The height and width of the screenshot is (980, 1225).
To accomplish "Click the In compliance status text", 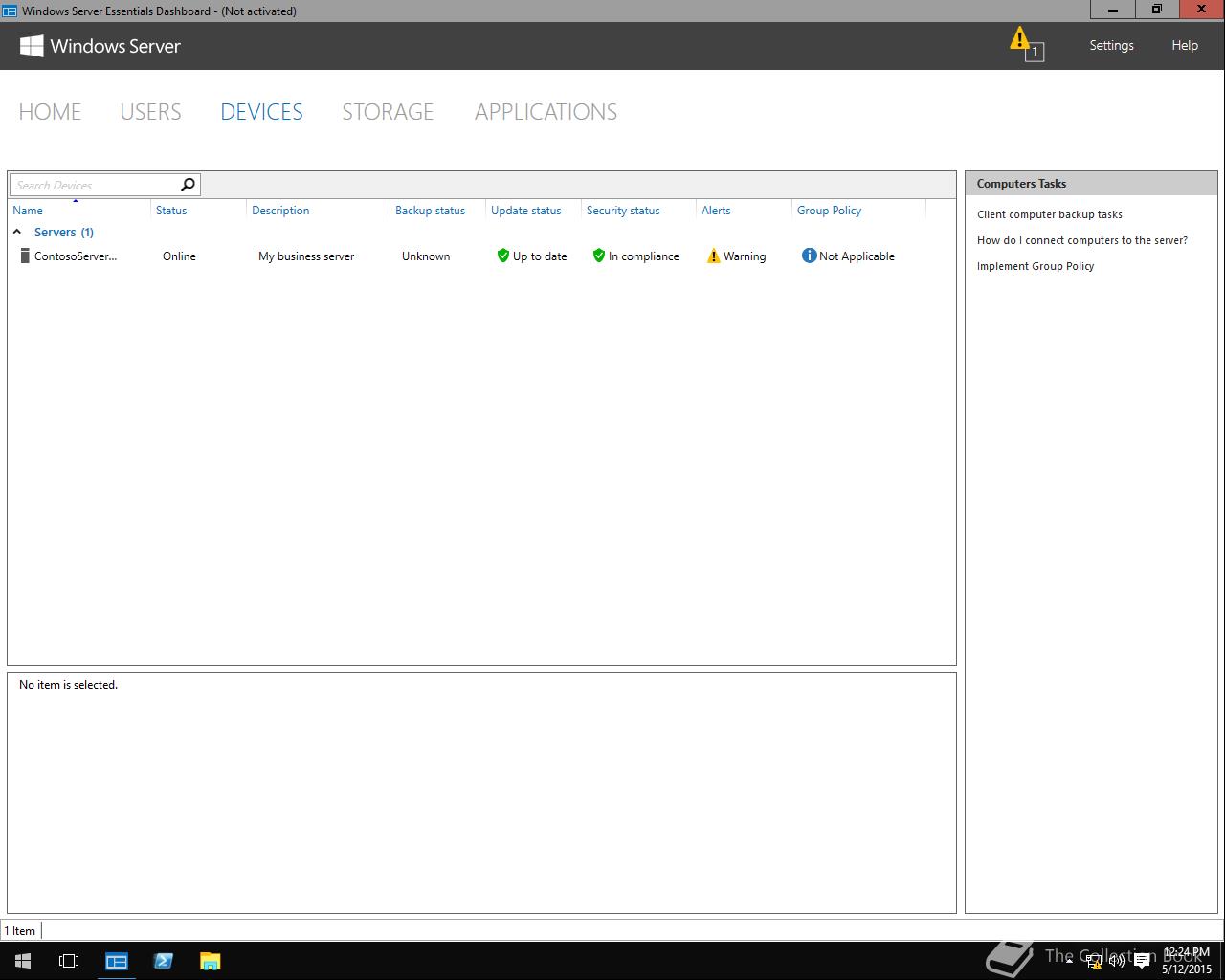I will pyautogui.click(x=644, y=256).
